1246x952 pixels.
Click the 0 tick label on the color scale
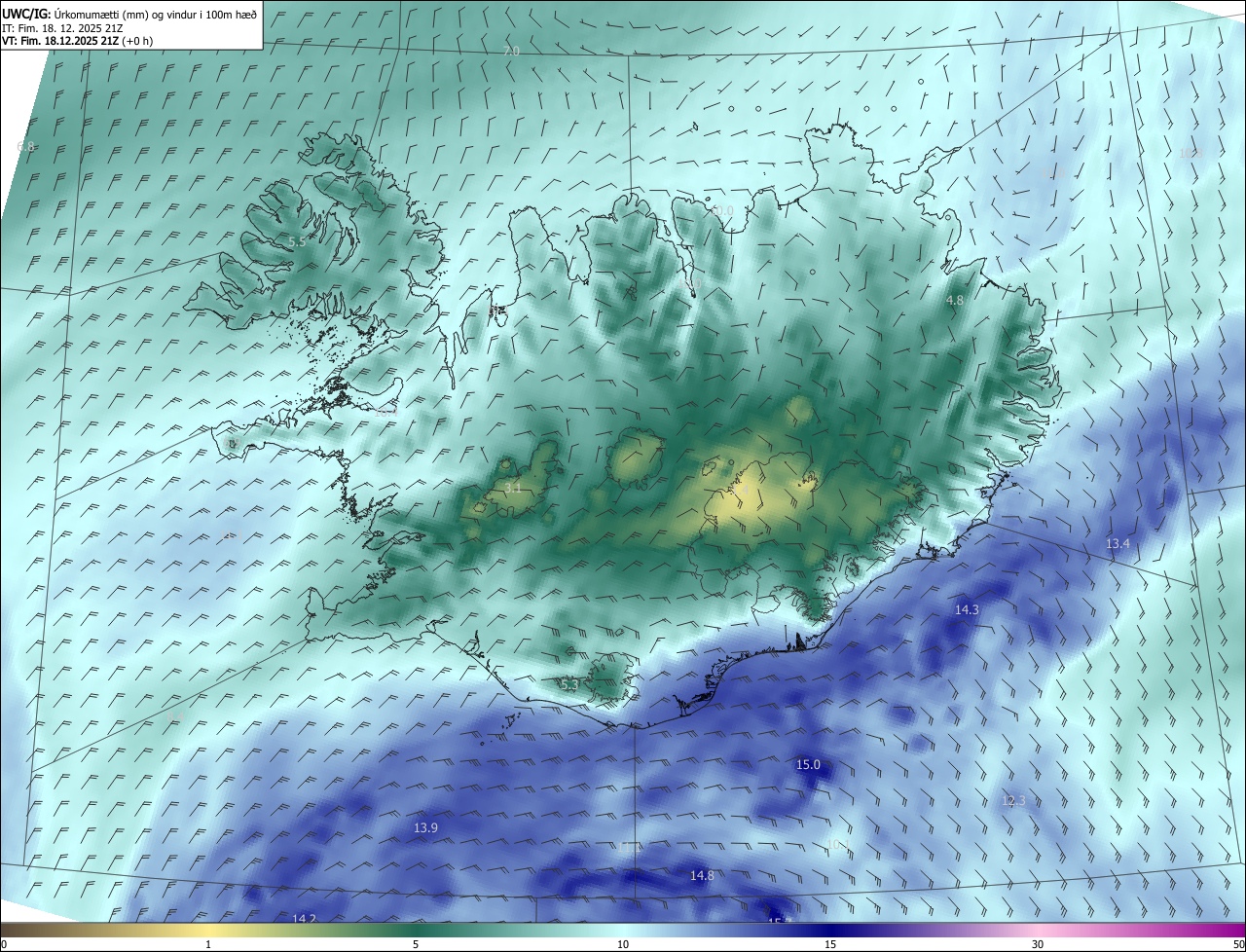click(4, 944)
